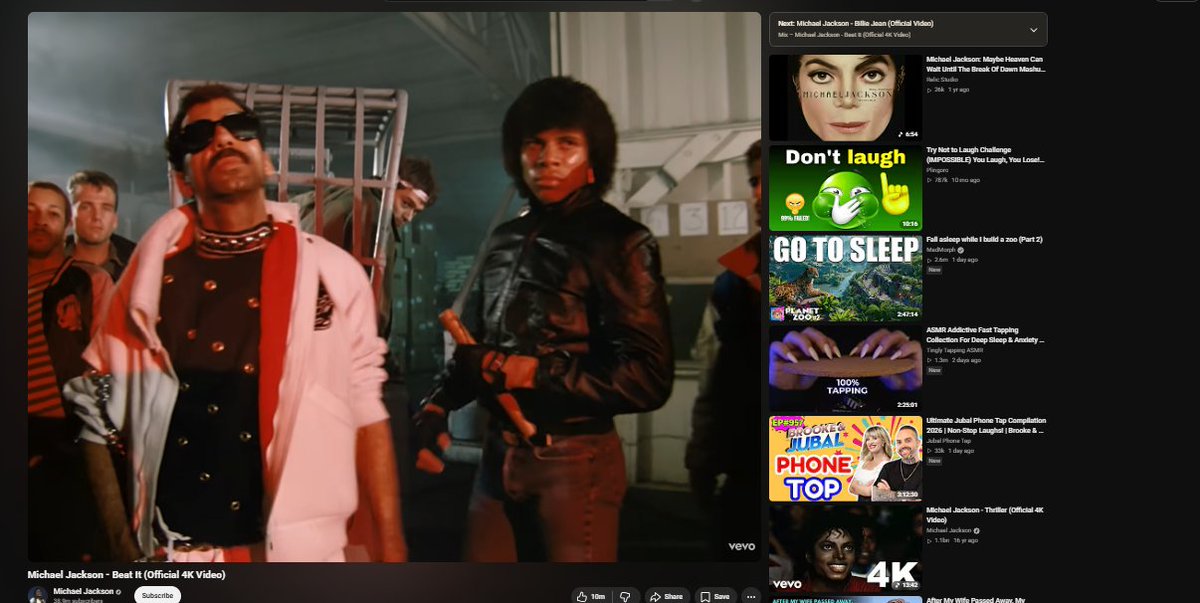Screen dimensions: 1200x603
Task: Click the Mix – Michael Jackson subtitle
Action: click(x=844, y=35)
